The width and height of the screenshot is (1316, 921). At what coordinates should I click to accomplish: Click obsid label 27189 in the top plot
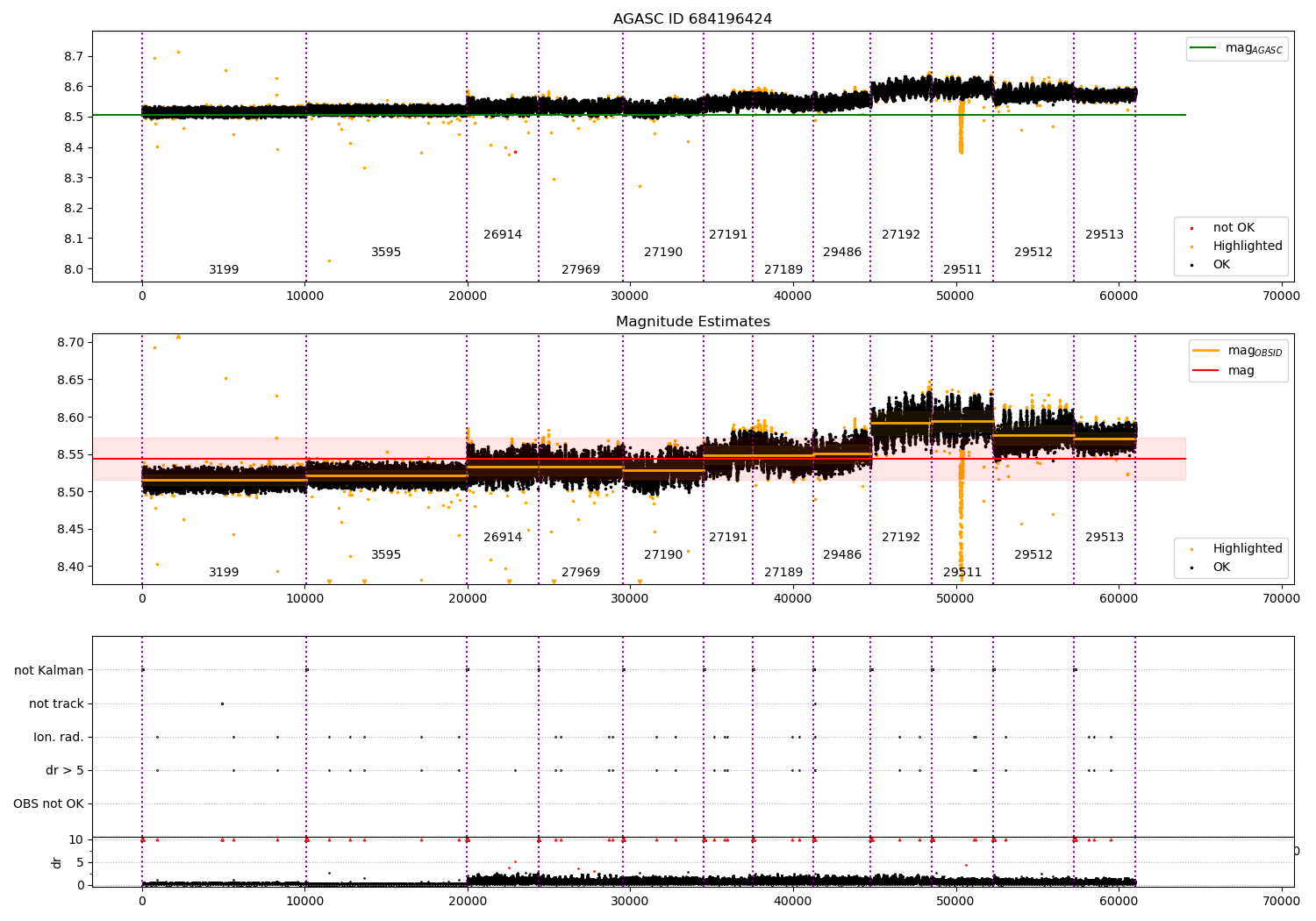[x=783, y=270]
